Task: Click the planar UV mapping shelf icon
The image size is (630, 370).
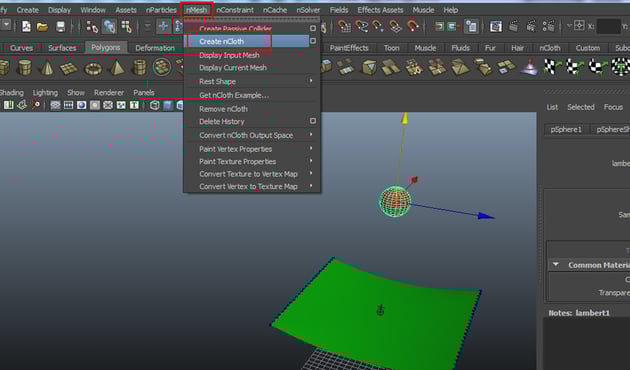Action: tap(552, 67)
